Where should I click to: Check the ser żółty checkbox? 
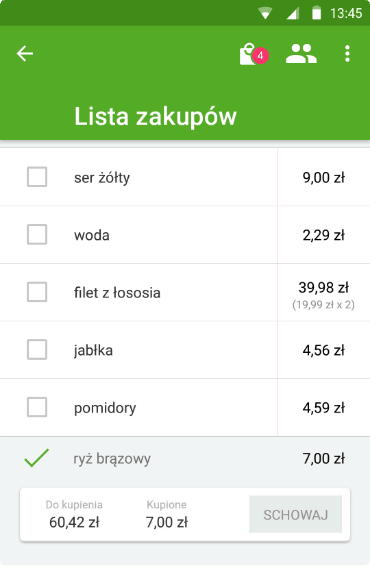pos(37,177)
